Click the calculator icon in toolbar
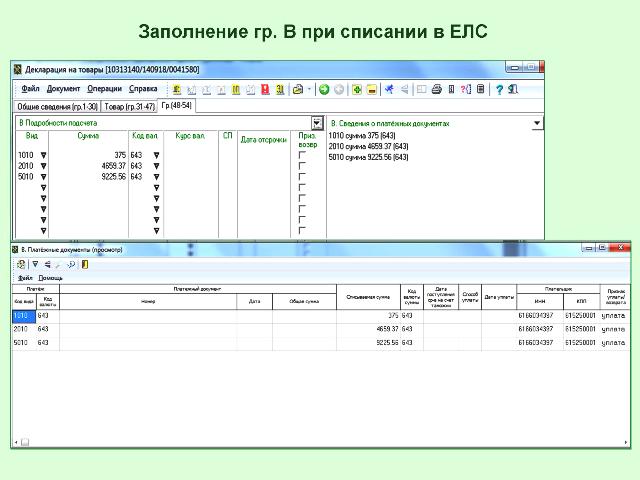Screen dimensions: 640x480 pos(480,89)
